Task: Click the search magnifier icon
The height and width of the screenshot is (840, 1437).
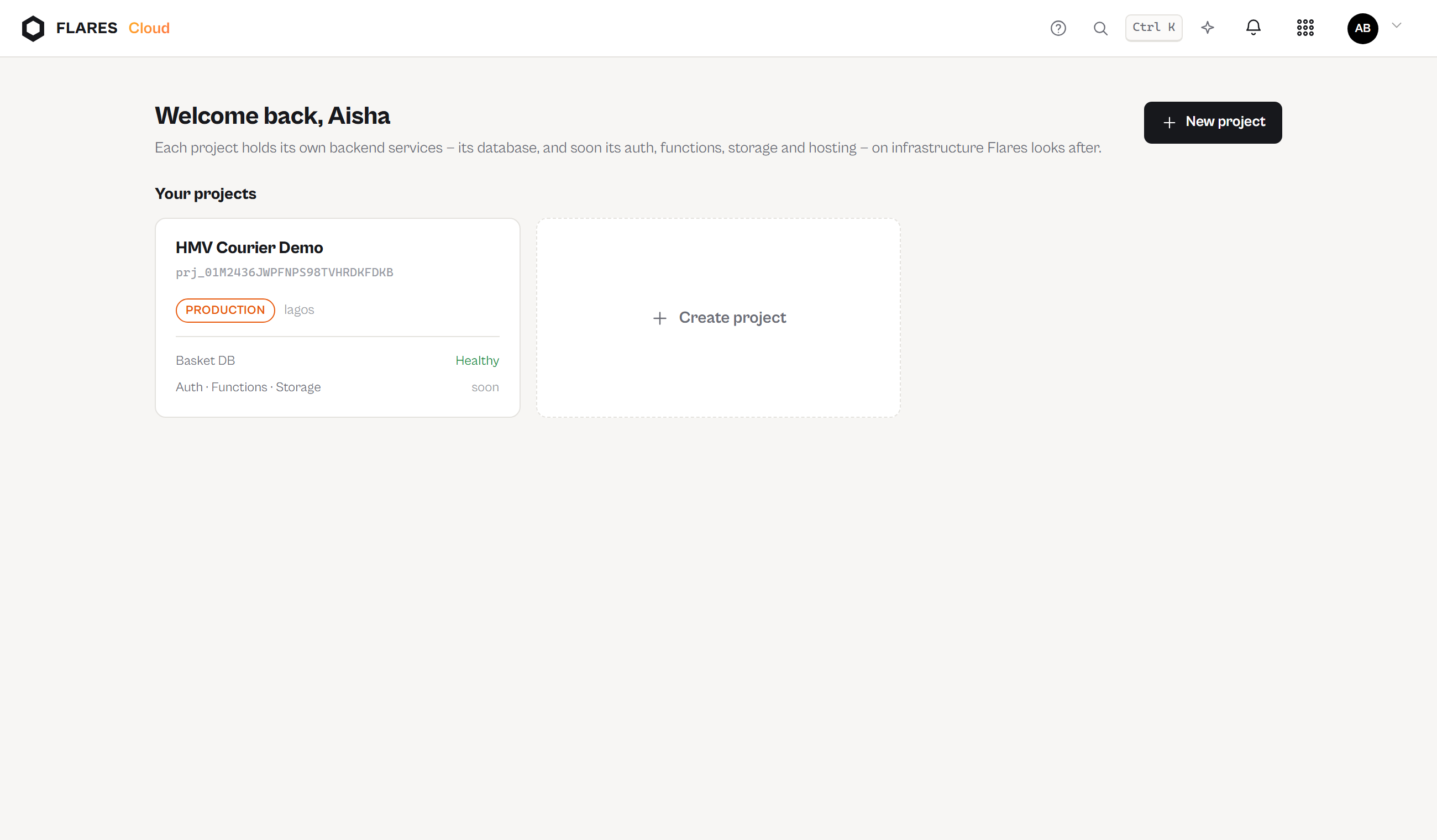Action: click(1100, 28)
